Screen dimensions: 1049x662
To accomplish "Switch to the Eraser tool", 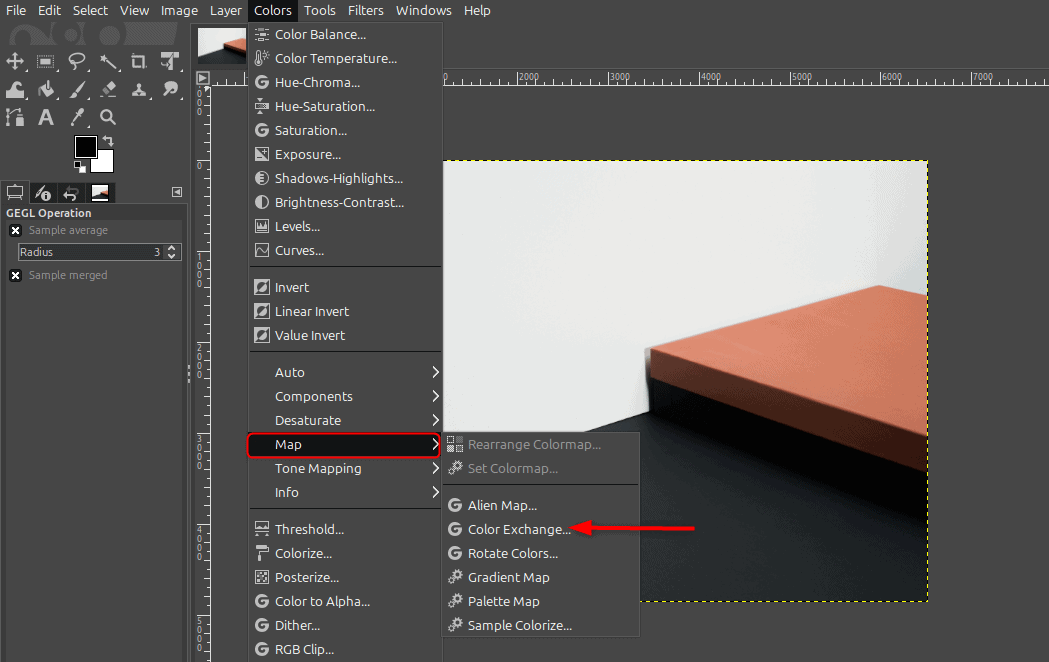I will pos(108,90).
